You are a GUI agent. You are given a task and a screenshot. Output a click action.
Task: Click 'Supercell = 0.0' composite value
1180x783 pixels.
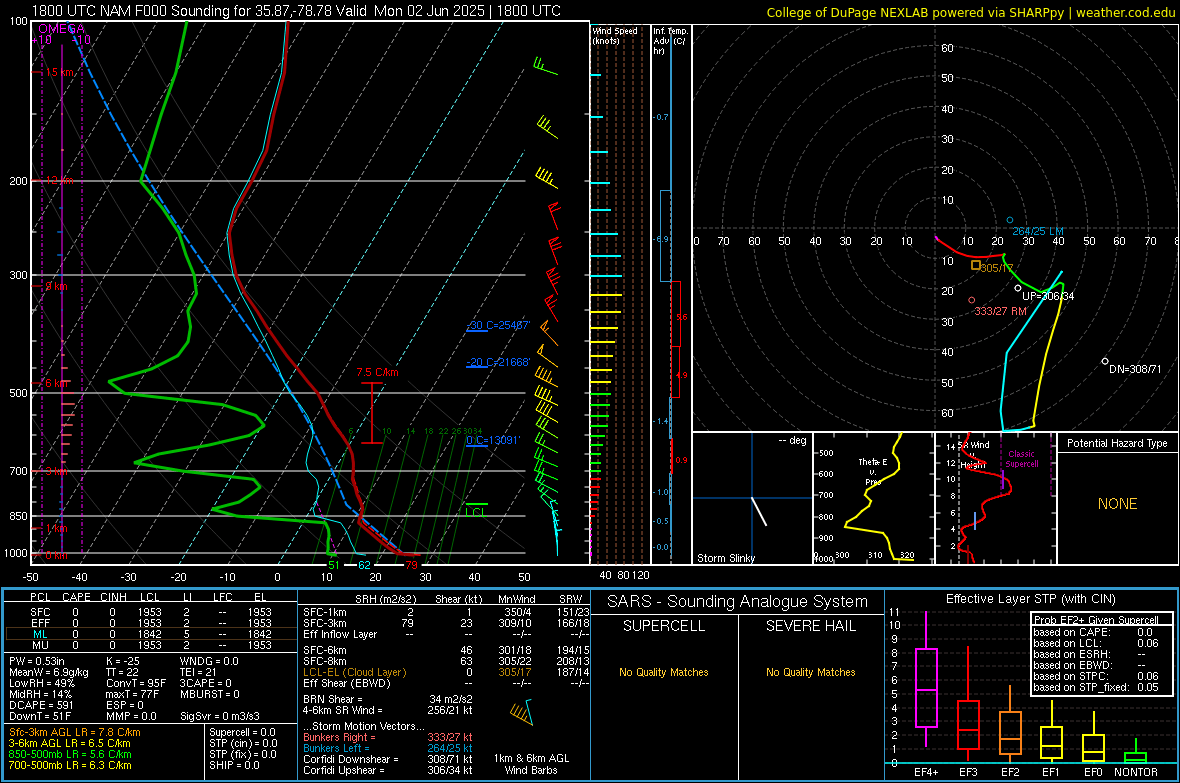coord(242,732)
